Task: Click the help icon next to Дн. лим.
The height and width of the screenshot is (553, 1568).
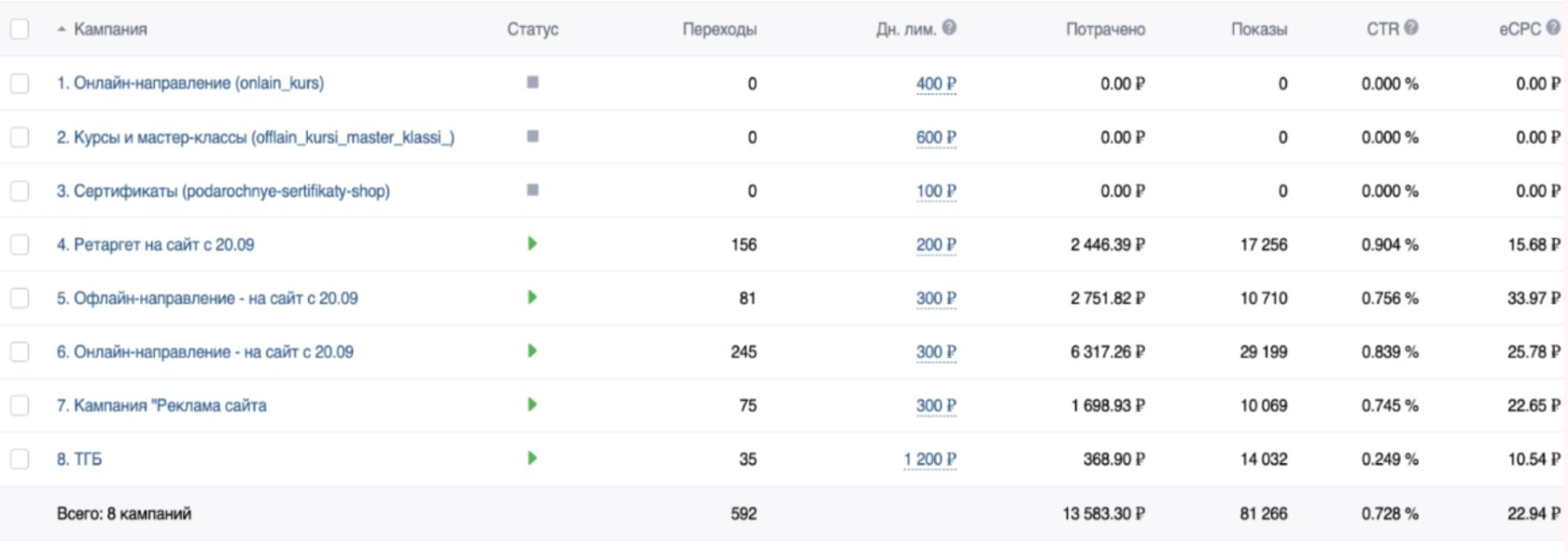Action: pos(949,28)
